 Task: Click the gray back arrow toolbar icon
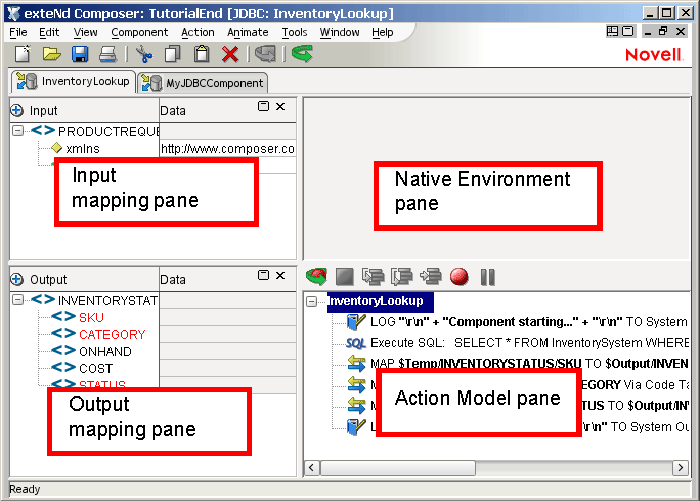pos(265,54)
